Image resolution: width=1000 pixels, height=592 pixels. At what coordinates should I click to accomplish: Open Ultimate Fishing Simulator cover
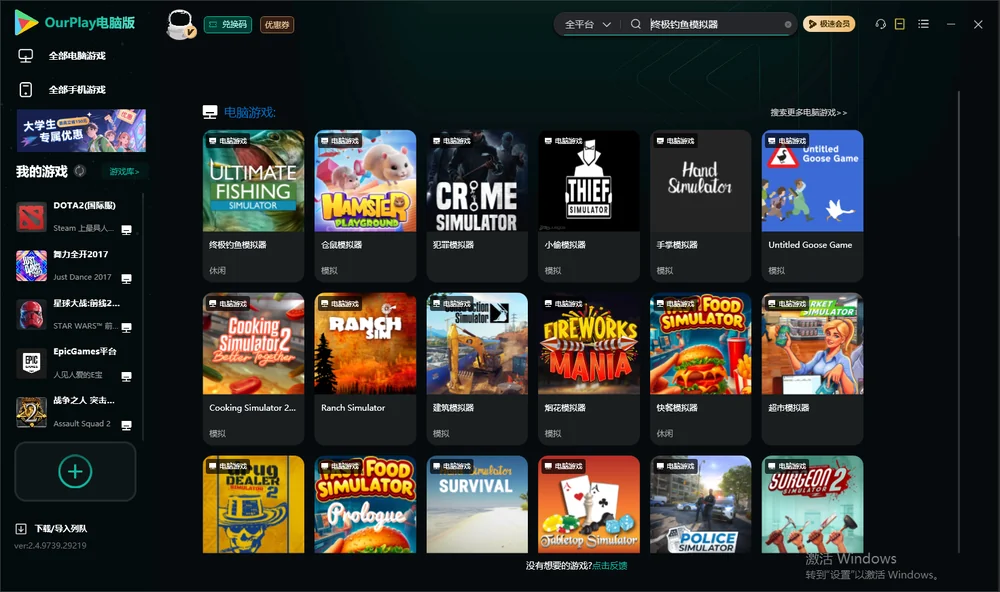coord(253,181)
